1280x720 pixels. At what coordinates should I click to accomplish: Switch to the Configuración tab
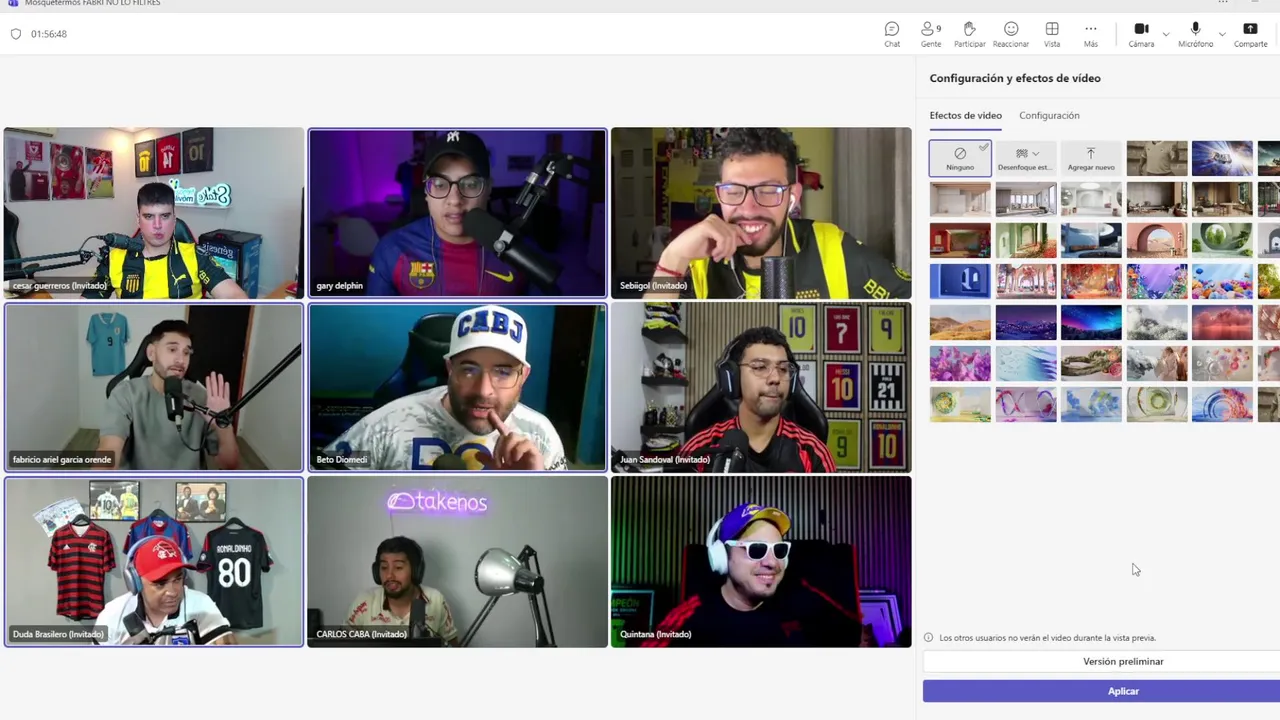(x=1049, y=115)
